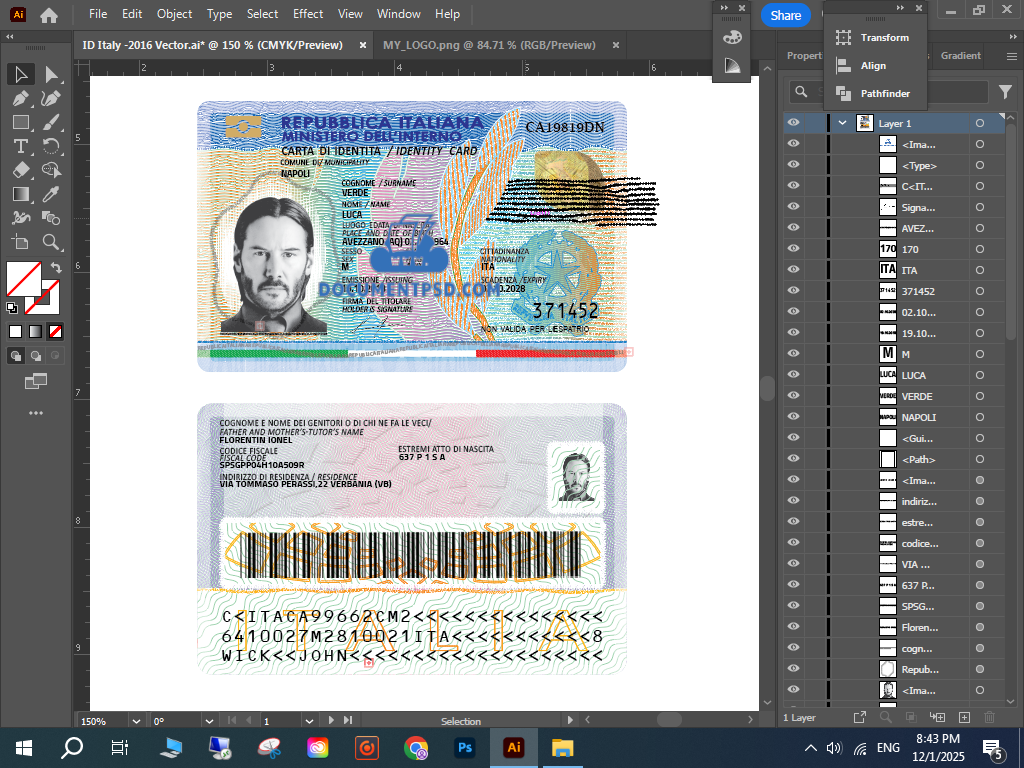Toggle visibility of the Signa... sublayer

[793, 207]
